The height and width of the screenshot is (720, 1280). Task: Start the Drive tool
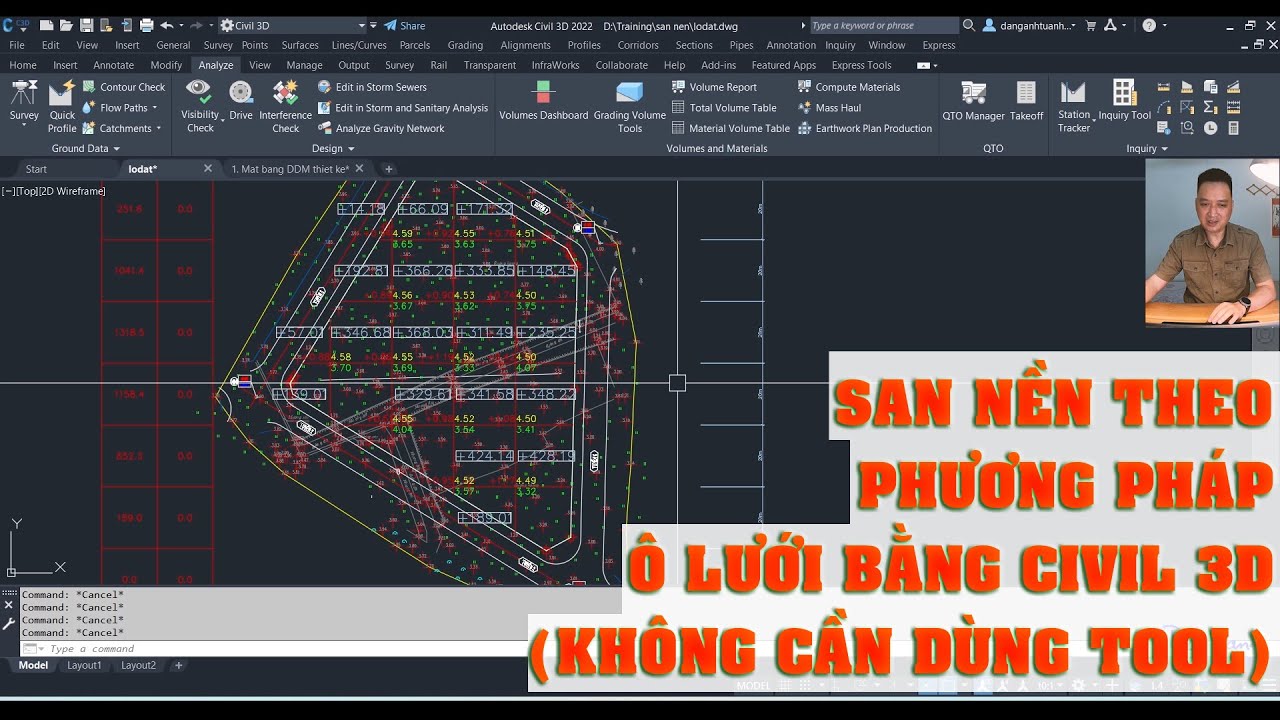(241, 101)
